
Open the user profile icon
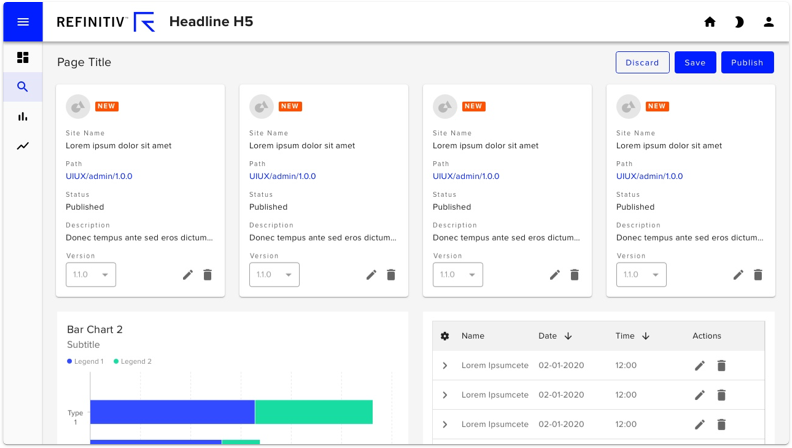tap(768, 22)
